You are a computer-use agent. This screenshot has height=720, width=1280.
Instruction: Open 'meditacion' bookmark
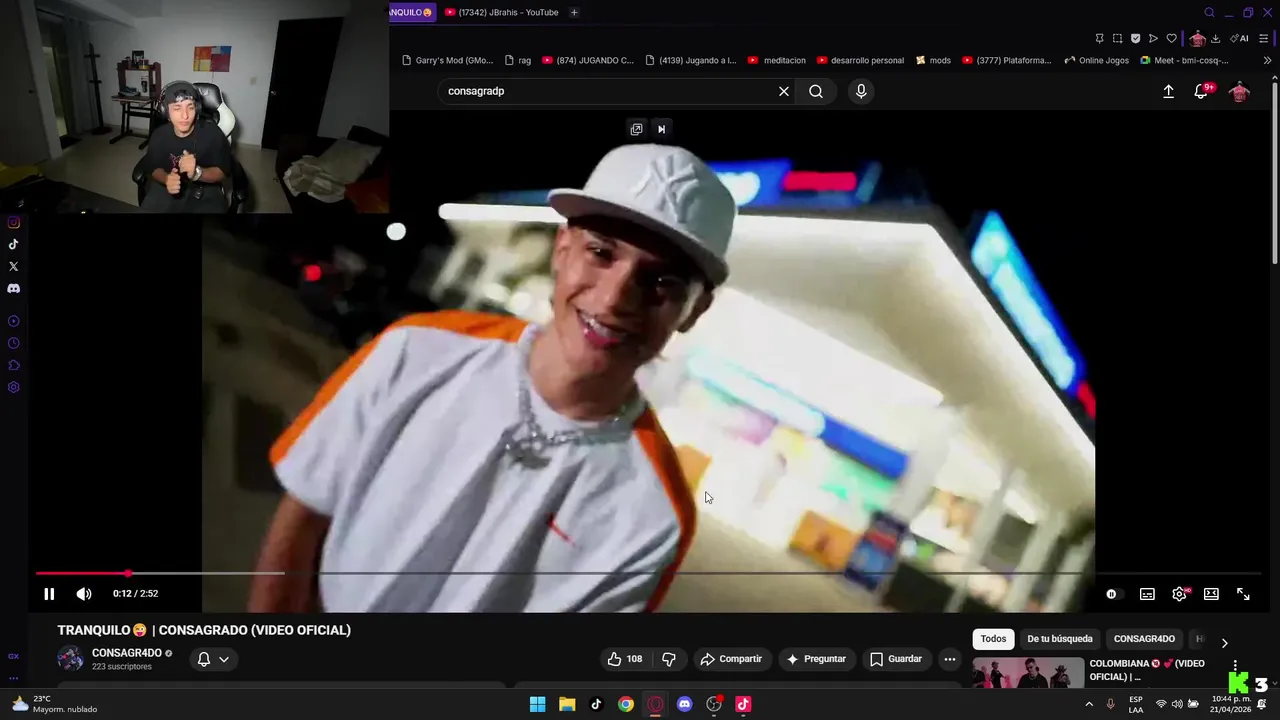point(777,60)
